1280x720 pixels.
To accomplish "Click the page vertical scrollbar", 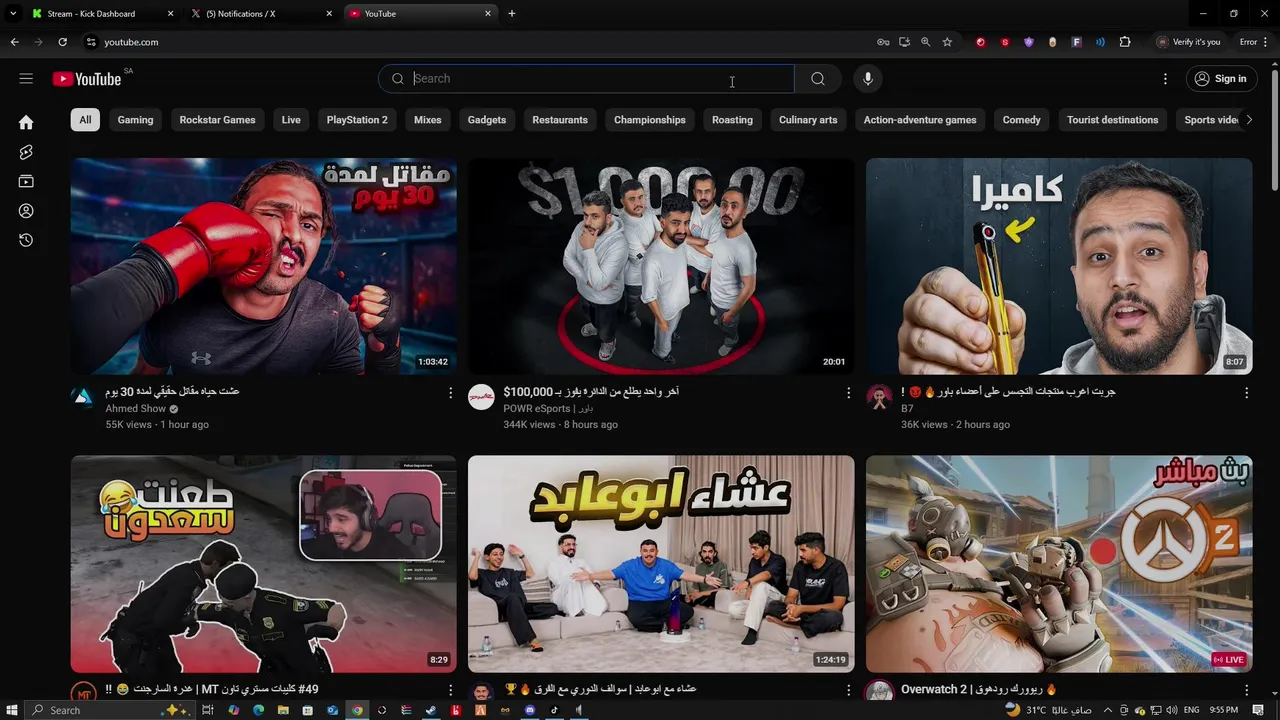I will [1274, 130].
